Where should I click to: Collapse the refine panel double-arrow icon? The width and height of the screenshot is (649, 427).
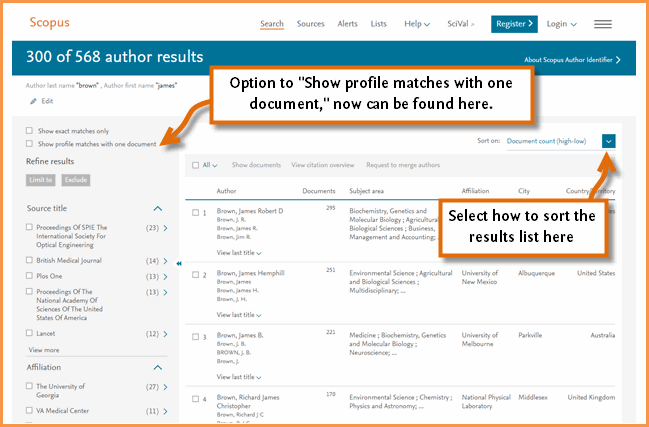pos(179,263)
